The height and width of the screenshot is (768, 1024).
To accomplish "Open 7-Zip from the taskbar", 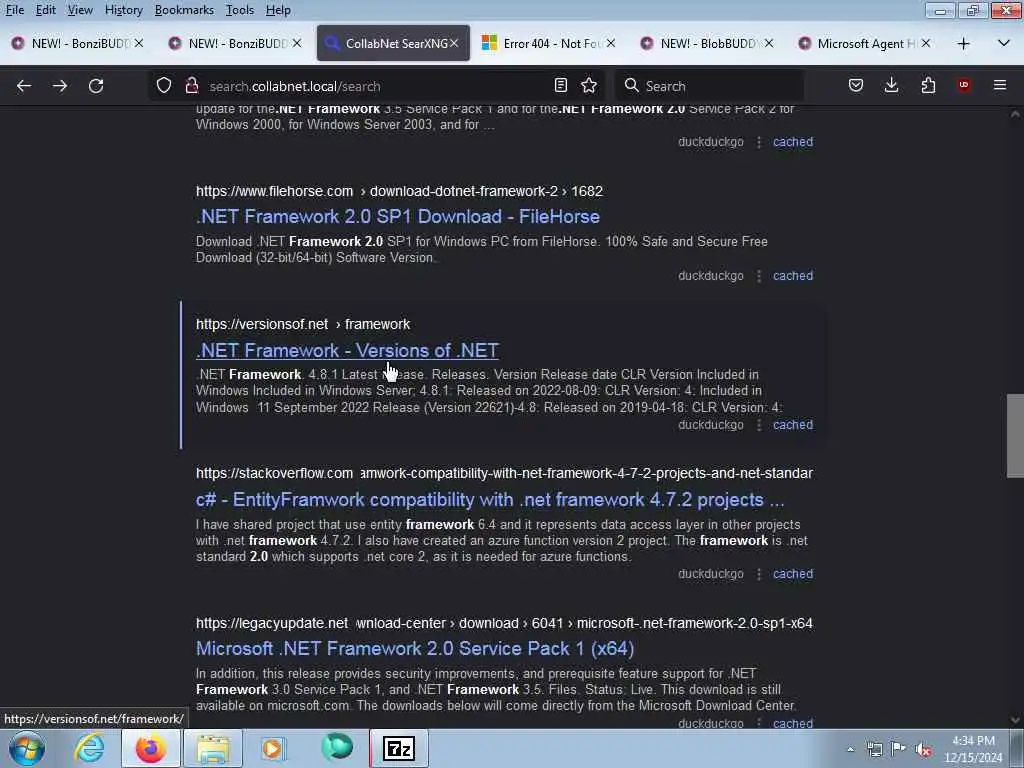I will (x=399, y=748).
